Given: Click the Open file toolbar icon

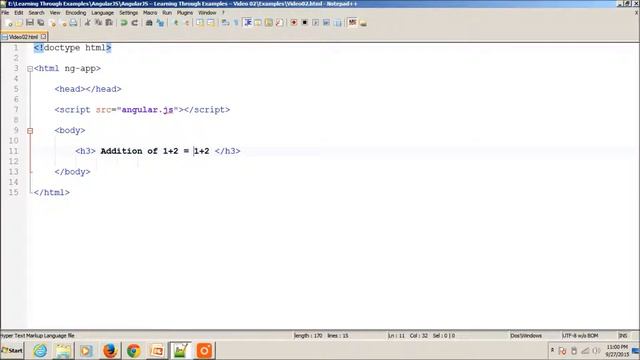Looking at the screenshot, I should 19,23.
